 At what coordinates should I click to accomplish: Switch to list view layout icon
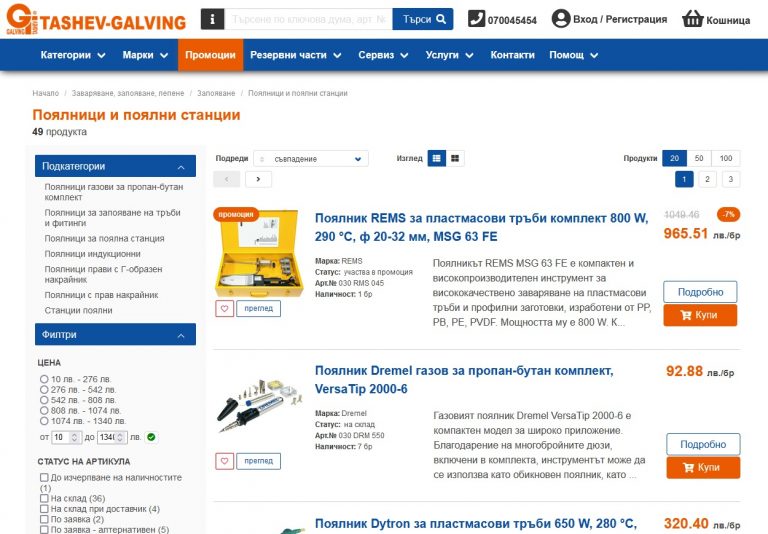tap(436, 158)
